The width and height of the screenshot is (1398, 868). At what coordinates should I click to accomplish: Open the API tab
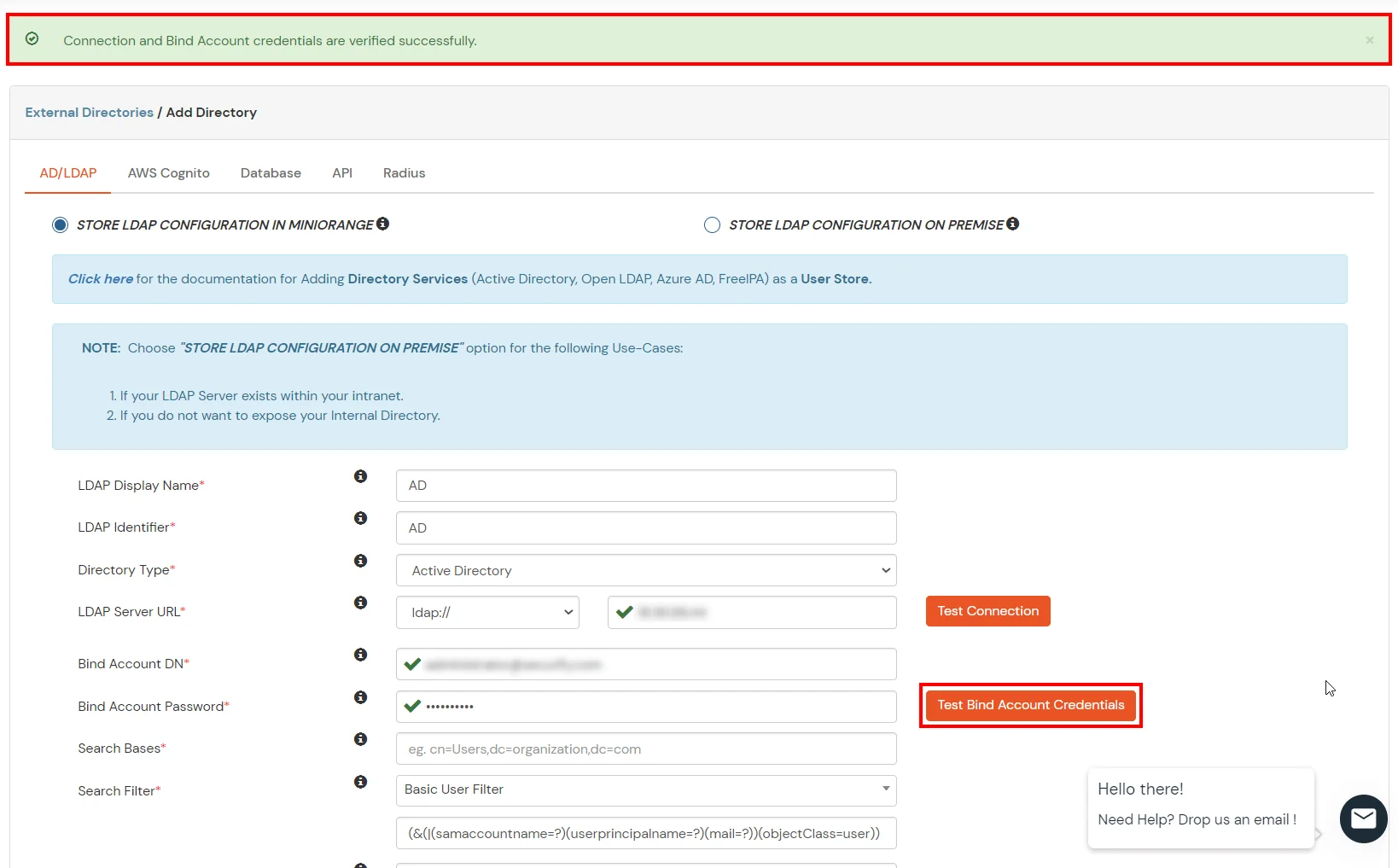point(342,173)
